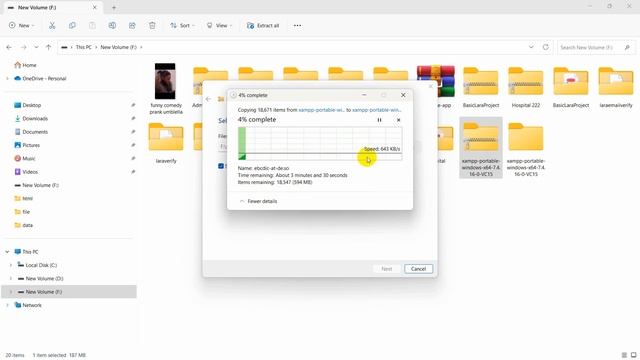Click Cancel in the Extract dialog
640x360 pixels.
418,269
